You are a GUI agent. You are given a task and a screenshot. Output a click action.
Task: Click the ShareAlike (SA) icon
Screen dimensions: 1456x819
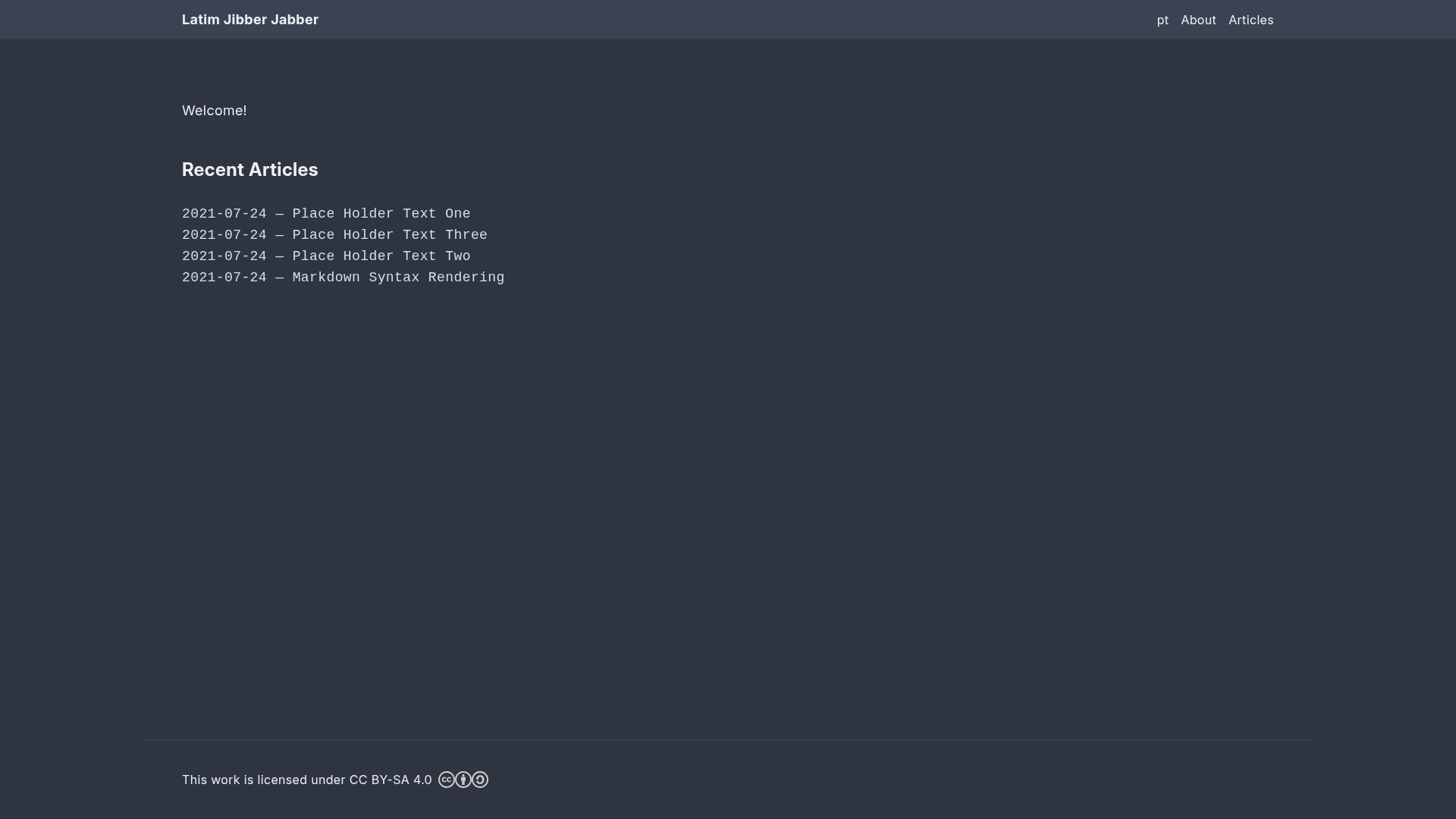[480, 780]
